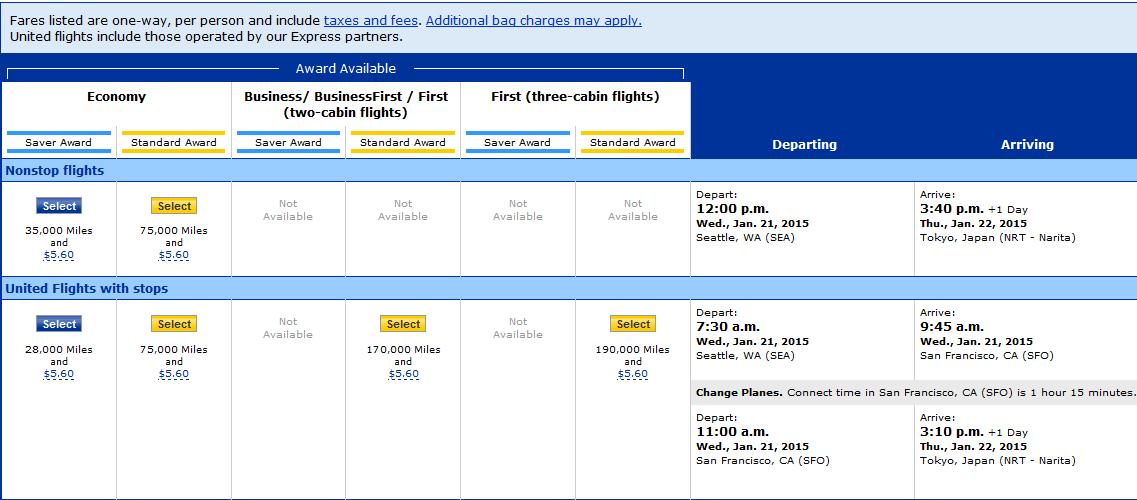Click Standard Award header under First three-cabin
The width and height of the screenshot is (1137, 500).
pyautogui.click(x=633, y=142)
